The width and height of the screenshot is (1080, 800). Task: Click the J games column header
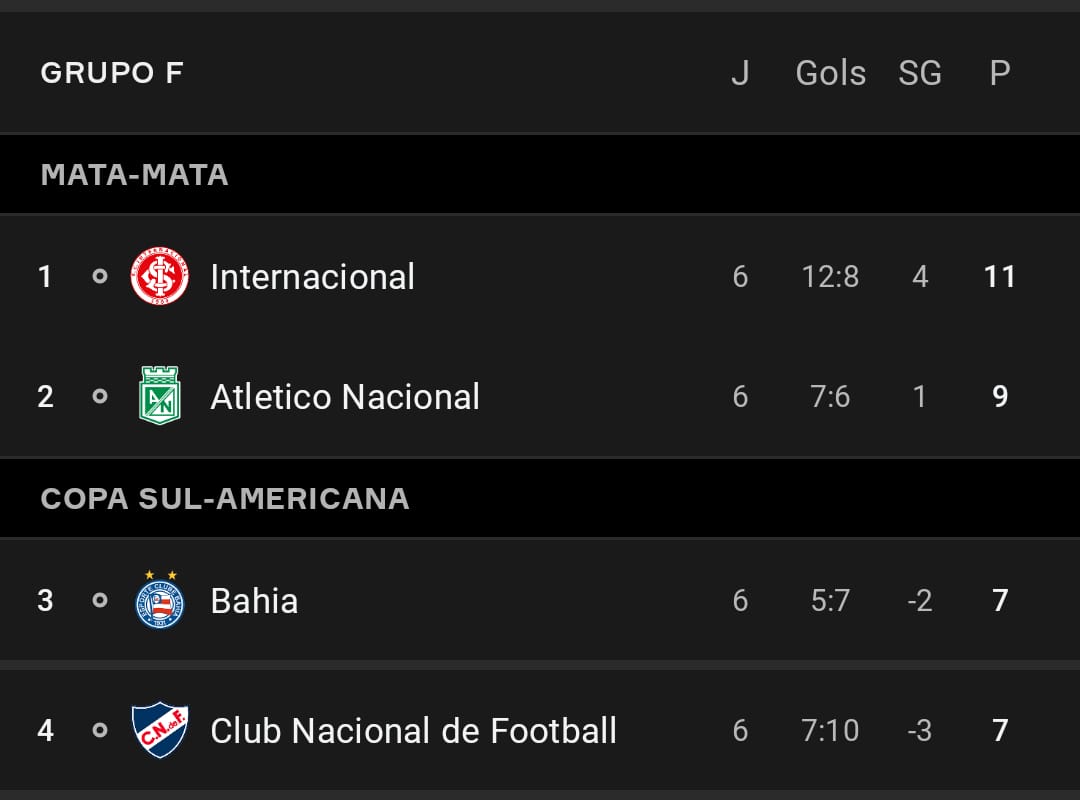coord(740,72)
